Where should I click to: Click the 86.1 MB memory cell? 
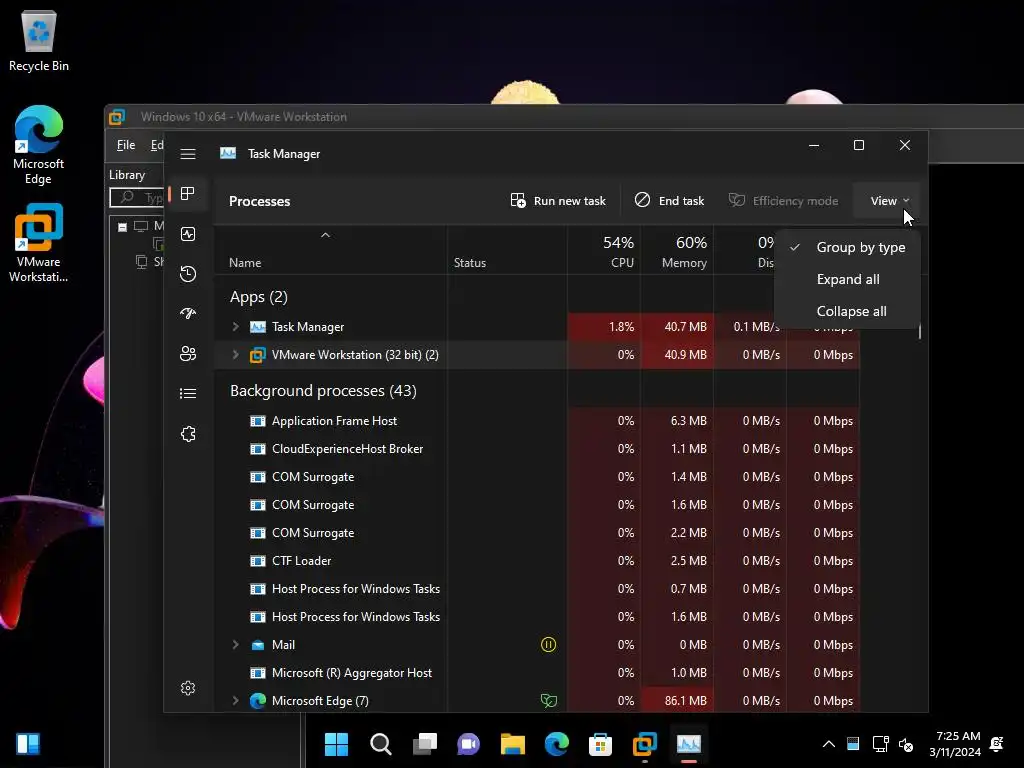677,701
